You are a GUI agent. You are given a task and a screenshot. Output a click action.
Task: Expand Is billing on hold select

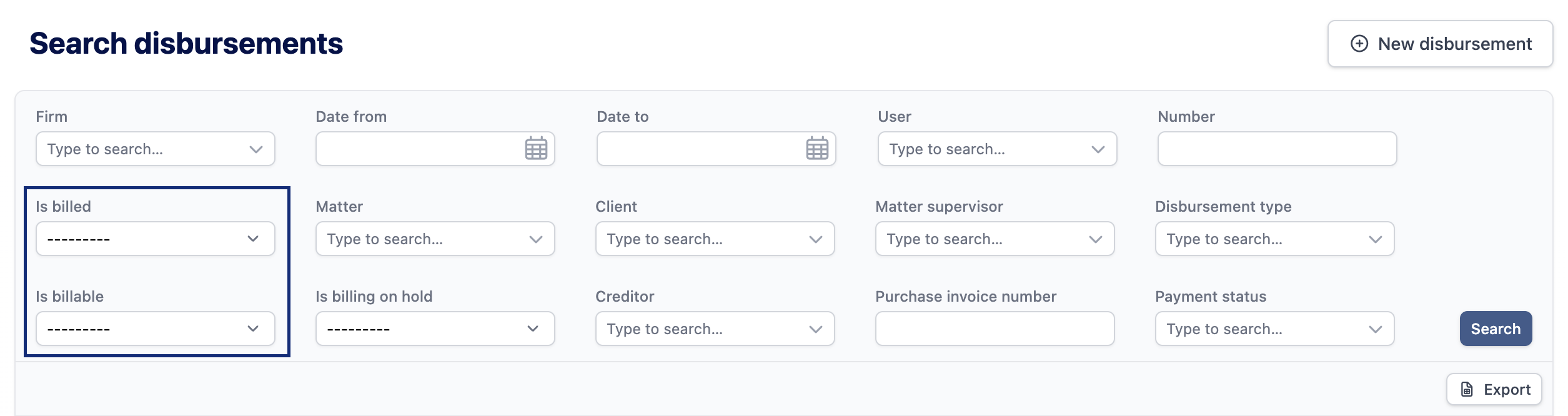click(x=435, y=329)
